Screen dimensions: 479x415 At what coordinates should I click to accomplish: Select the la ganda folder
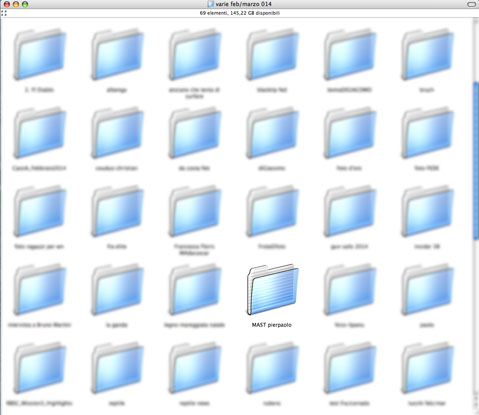[117, 289]
